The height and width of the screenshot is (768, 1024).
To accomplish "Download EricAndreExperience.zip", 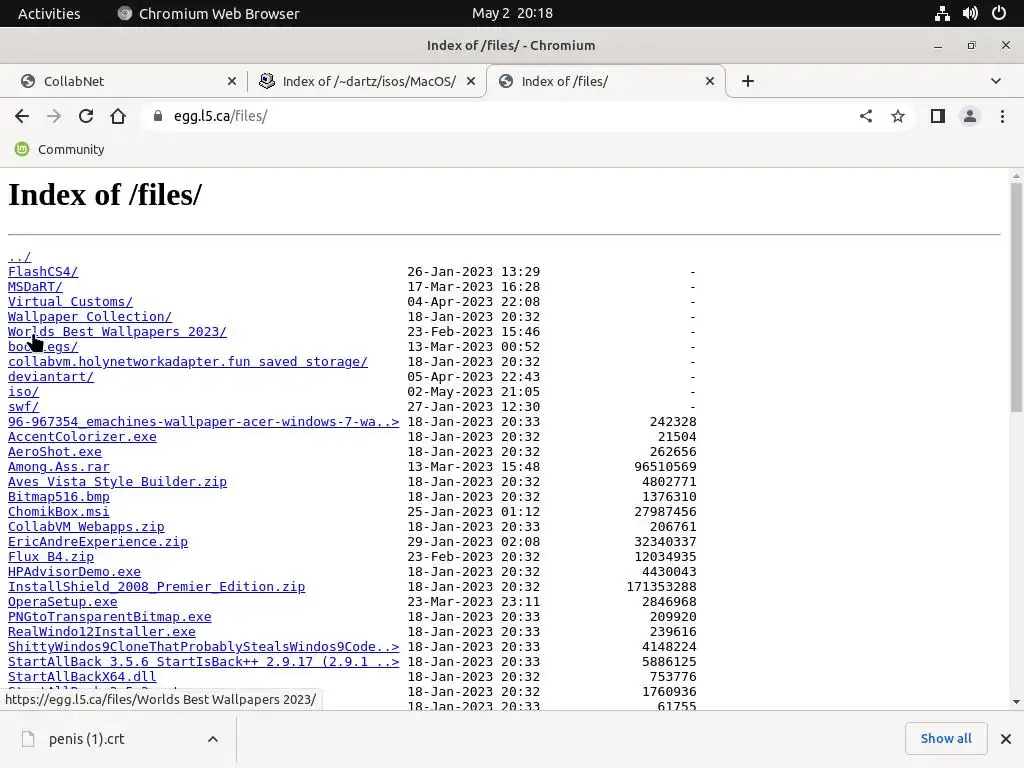I will point(98,542).
